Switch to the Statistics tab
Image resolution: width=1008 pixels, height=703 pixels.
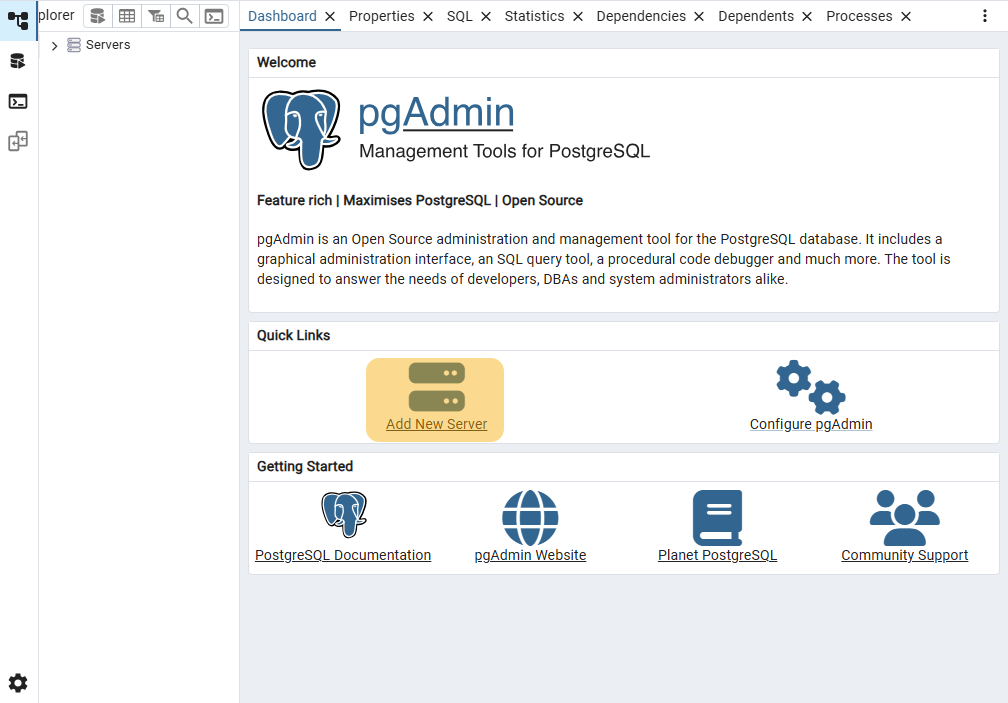coord(534,16)
